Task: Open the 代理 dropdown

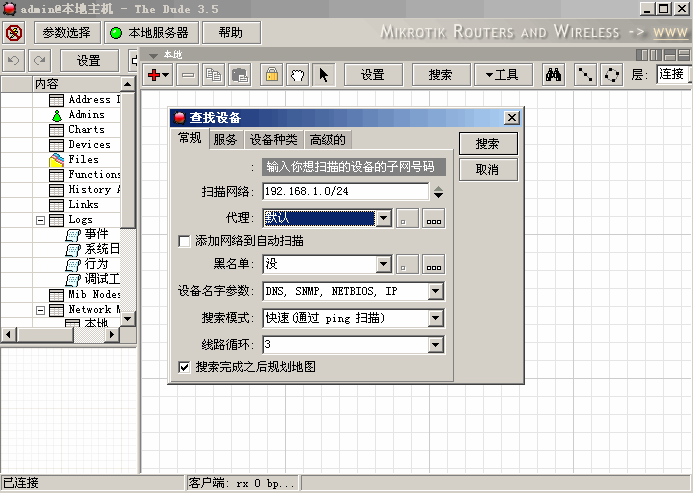Action: click(x=383, y=218)
